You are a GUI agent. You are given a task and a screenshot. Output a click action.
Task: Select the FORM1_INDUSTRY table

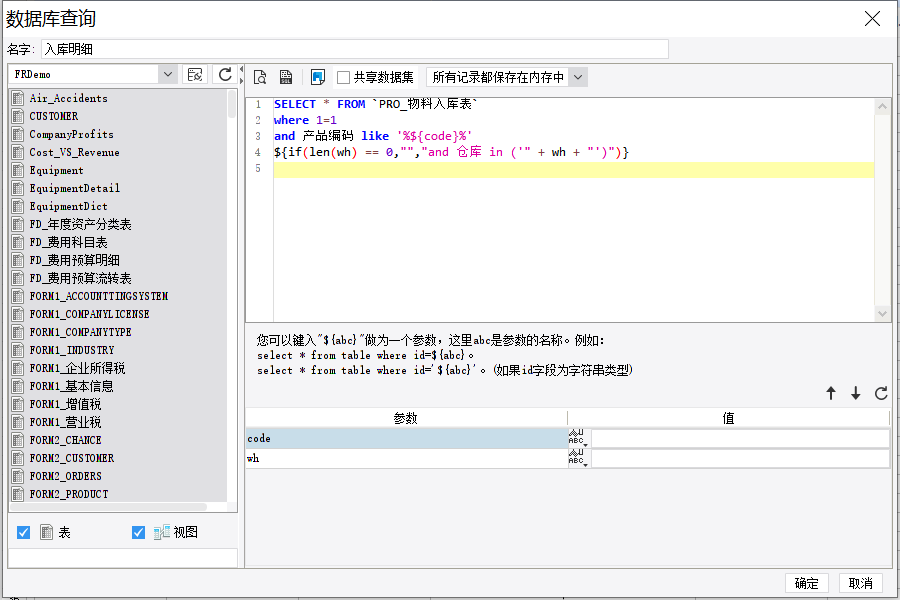point(72,350)
